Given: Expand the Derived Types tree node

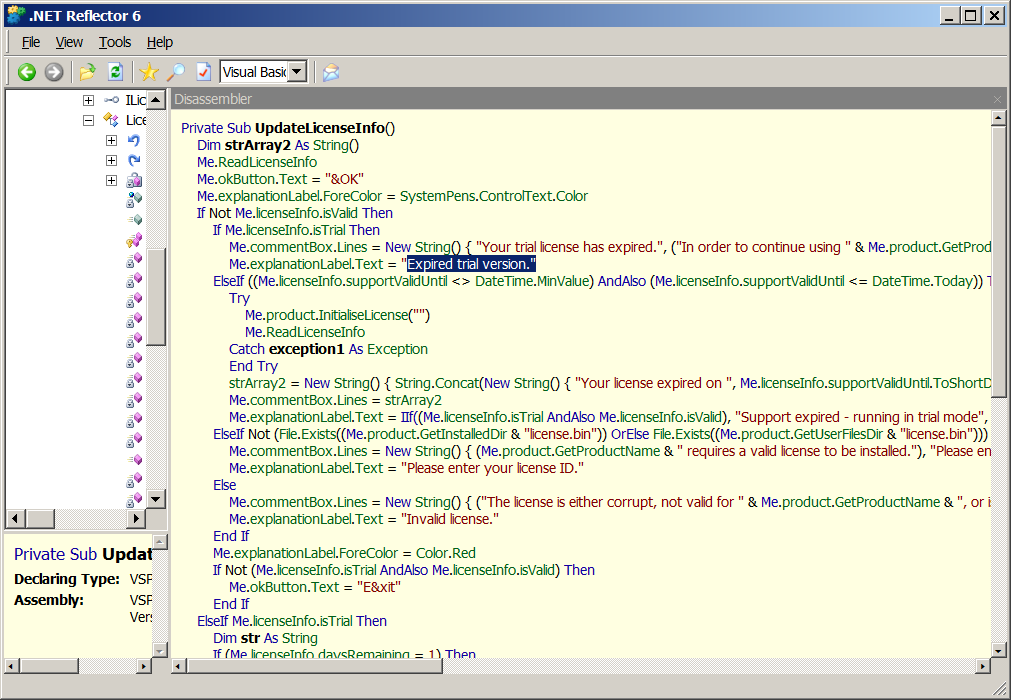Looking at the screenshot, I should [x=111, y=160].
